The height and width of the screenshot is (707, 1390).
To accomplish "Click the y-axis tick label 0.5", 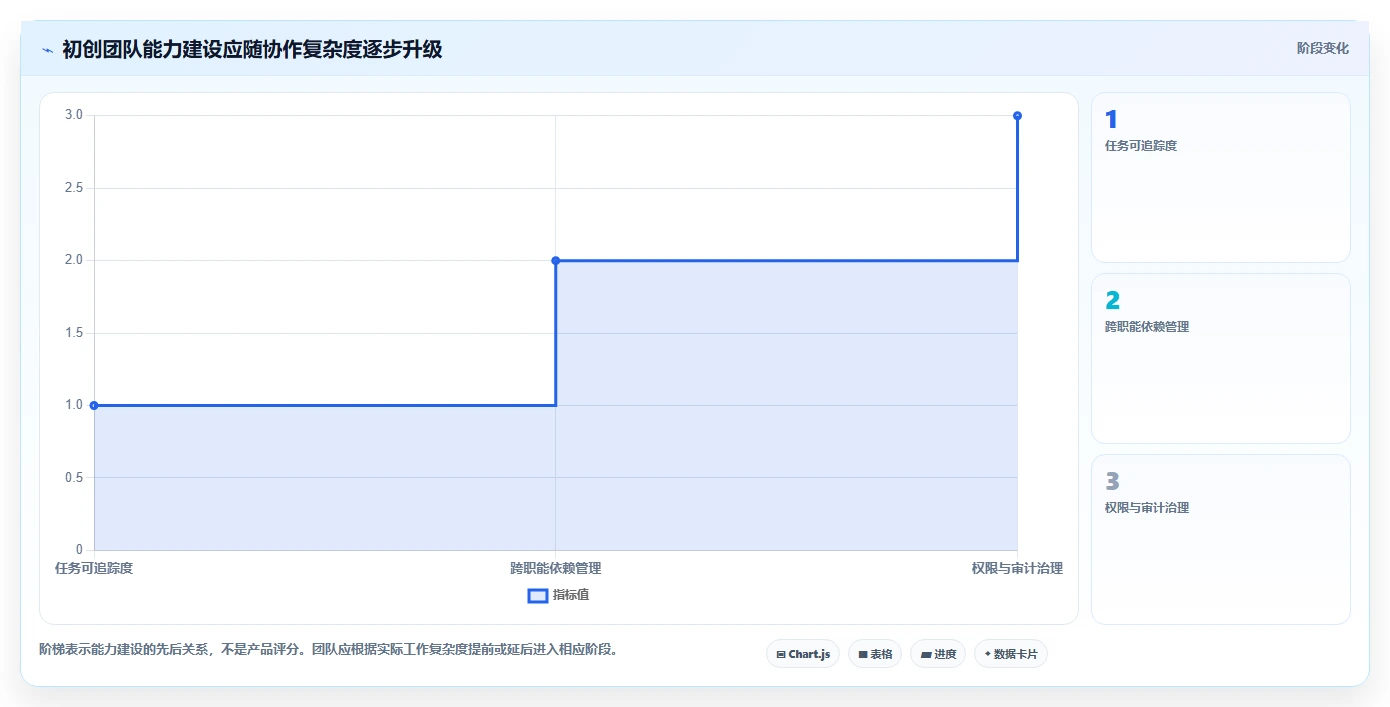I will tap(75, 477).
